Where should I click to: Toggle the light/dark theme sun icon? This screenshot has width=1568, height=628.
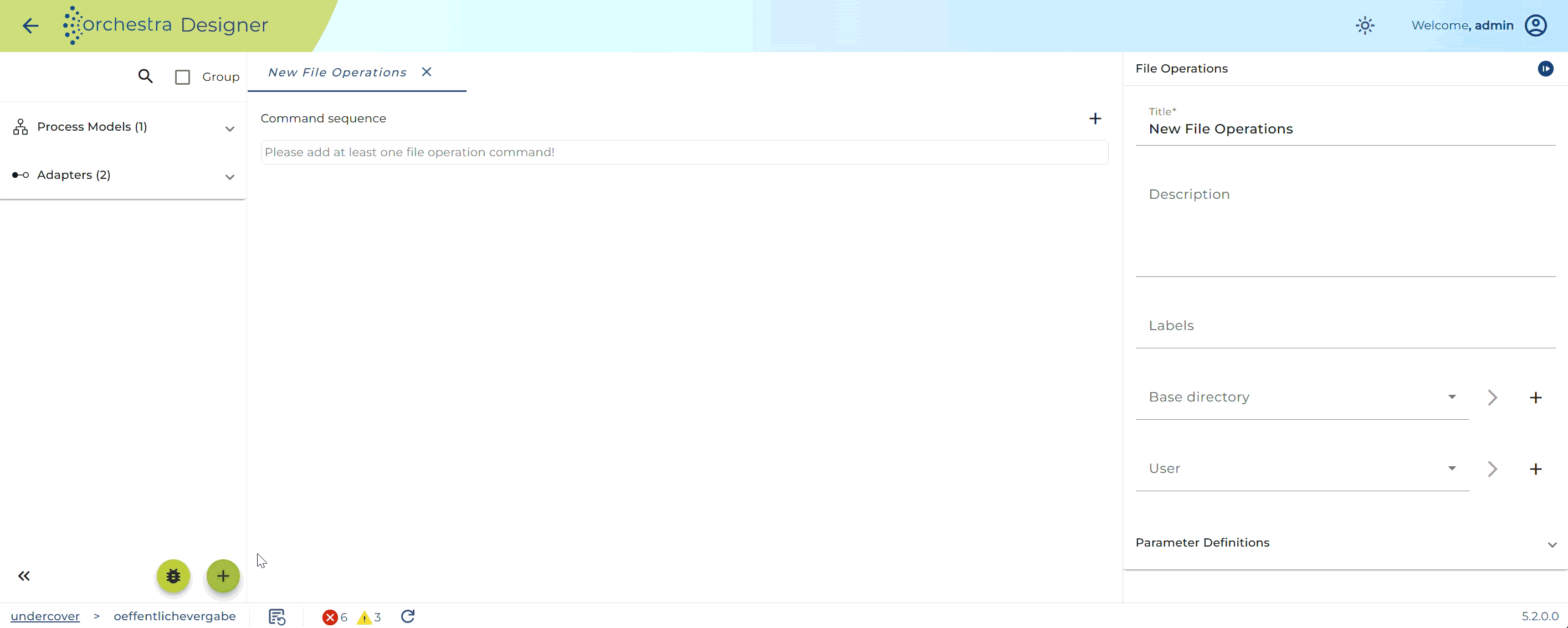click(x=1365, y=25)
